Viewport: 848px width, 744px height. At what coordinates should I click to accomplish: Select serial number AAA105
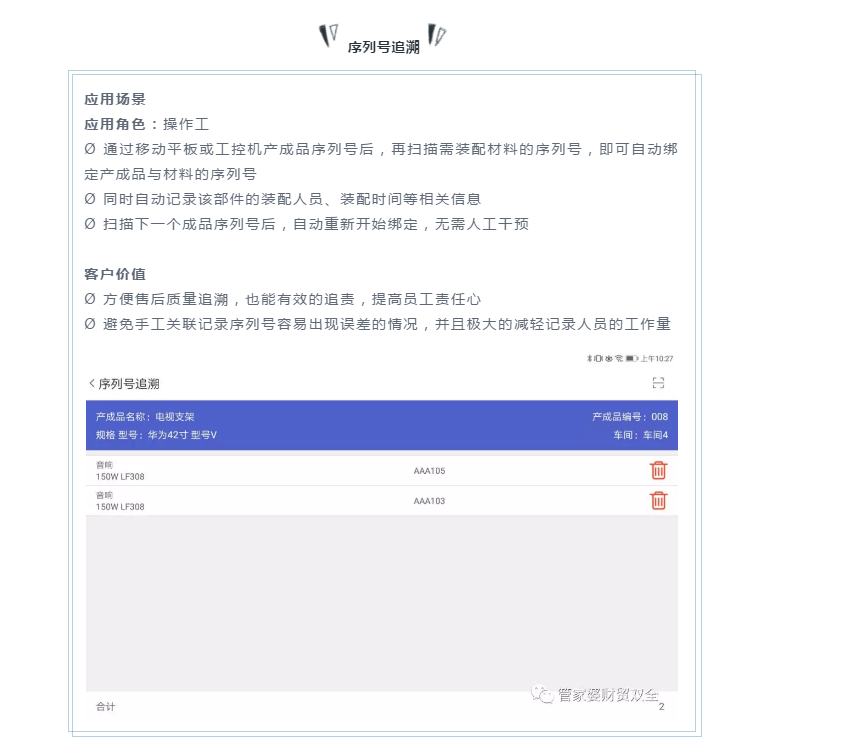click(429, 471)
